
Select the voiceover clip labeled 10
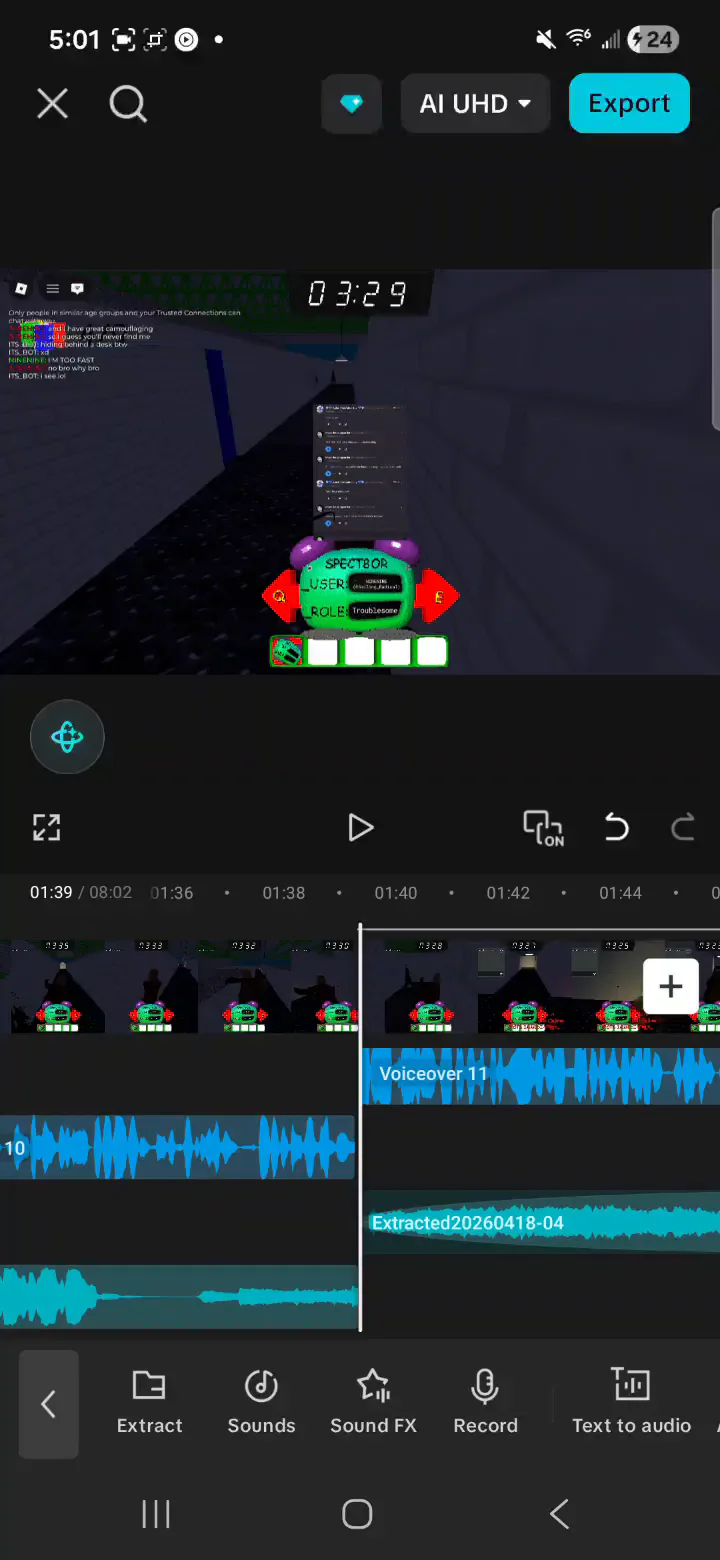click(178, 1148)
